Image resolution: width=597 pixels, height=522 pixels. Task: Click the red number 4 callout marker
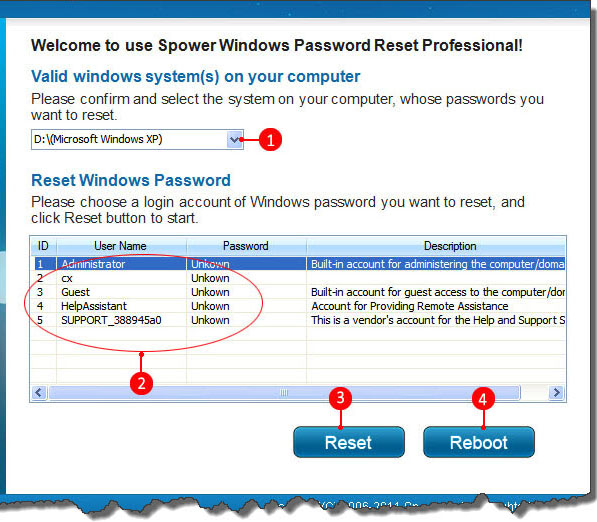(483, 399)
